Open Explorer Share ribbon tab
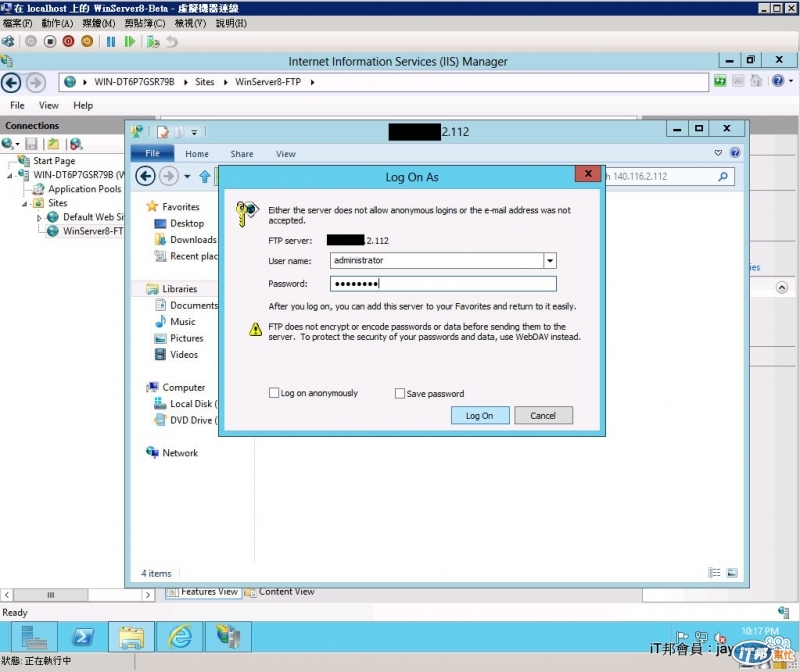The image size is (800, 672). [x=242, y=154]
